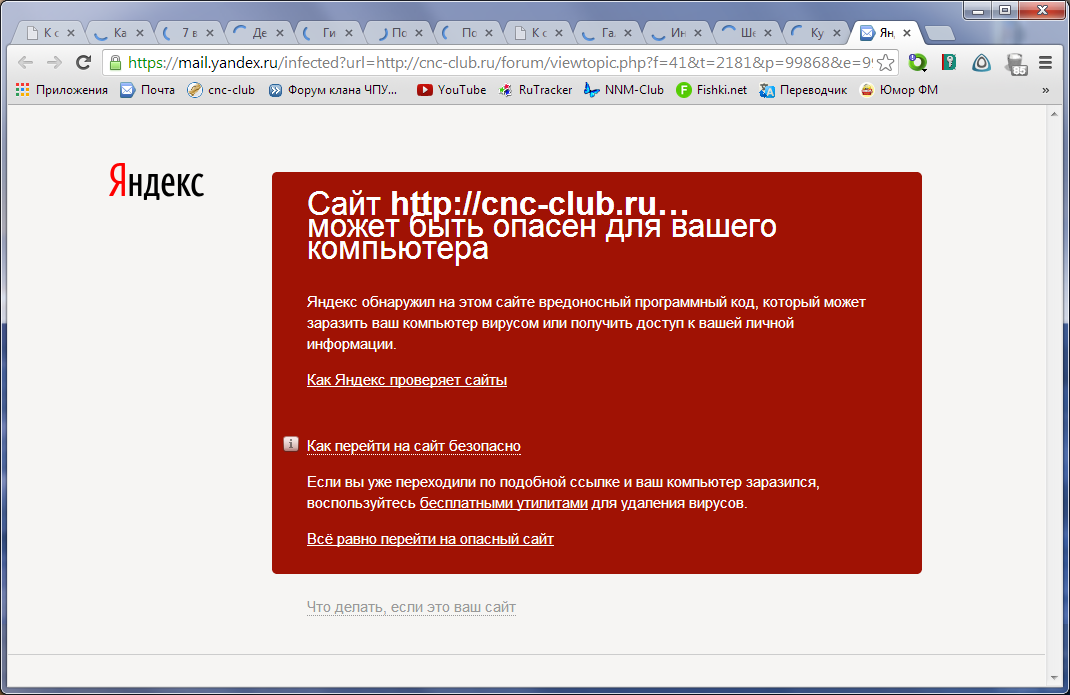Switch to the tab labeled Ги
Viewport: 1070px width, 695px height.
pyautogui.click(x=328, y=32)
